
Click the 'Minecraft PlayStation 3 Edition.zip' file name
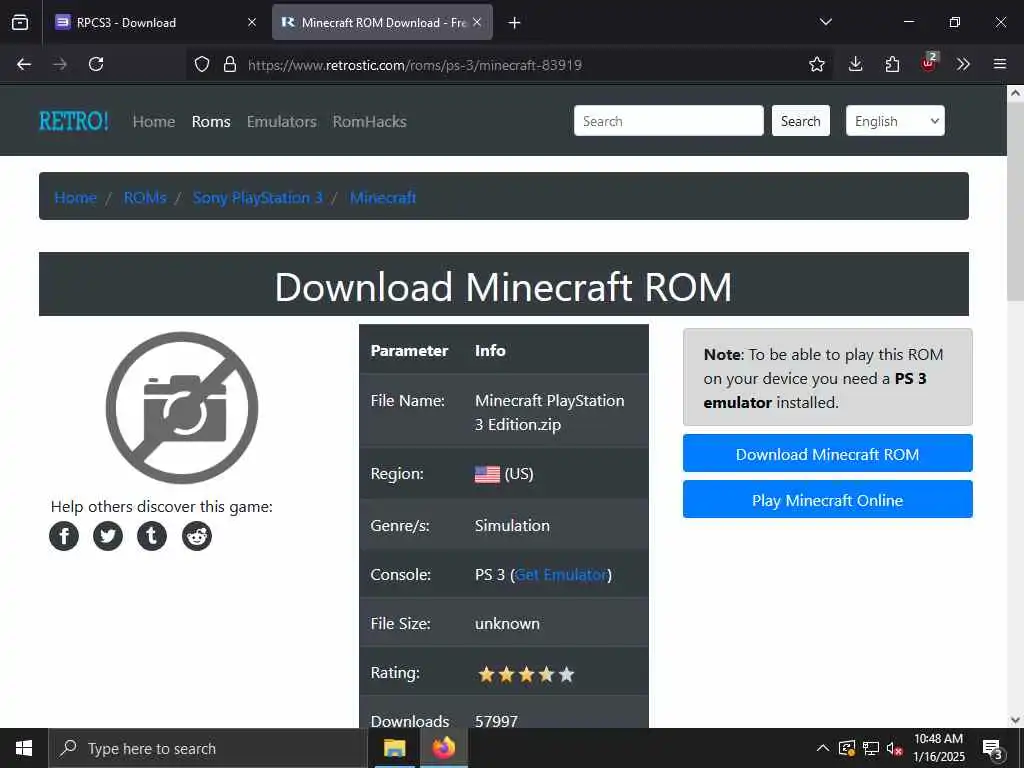(549, 412)
